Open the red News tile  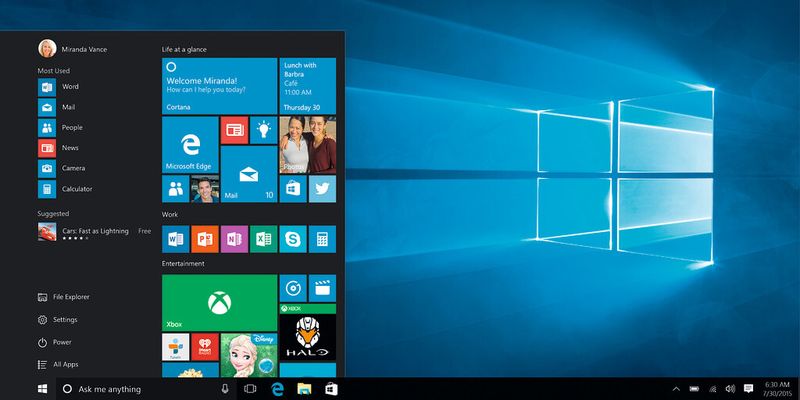pos(235,130)
